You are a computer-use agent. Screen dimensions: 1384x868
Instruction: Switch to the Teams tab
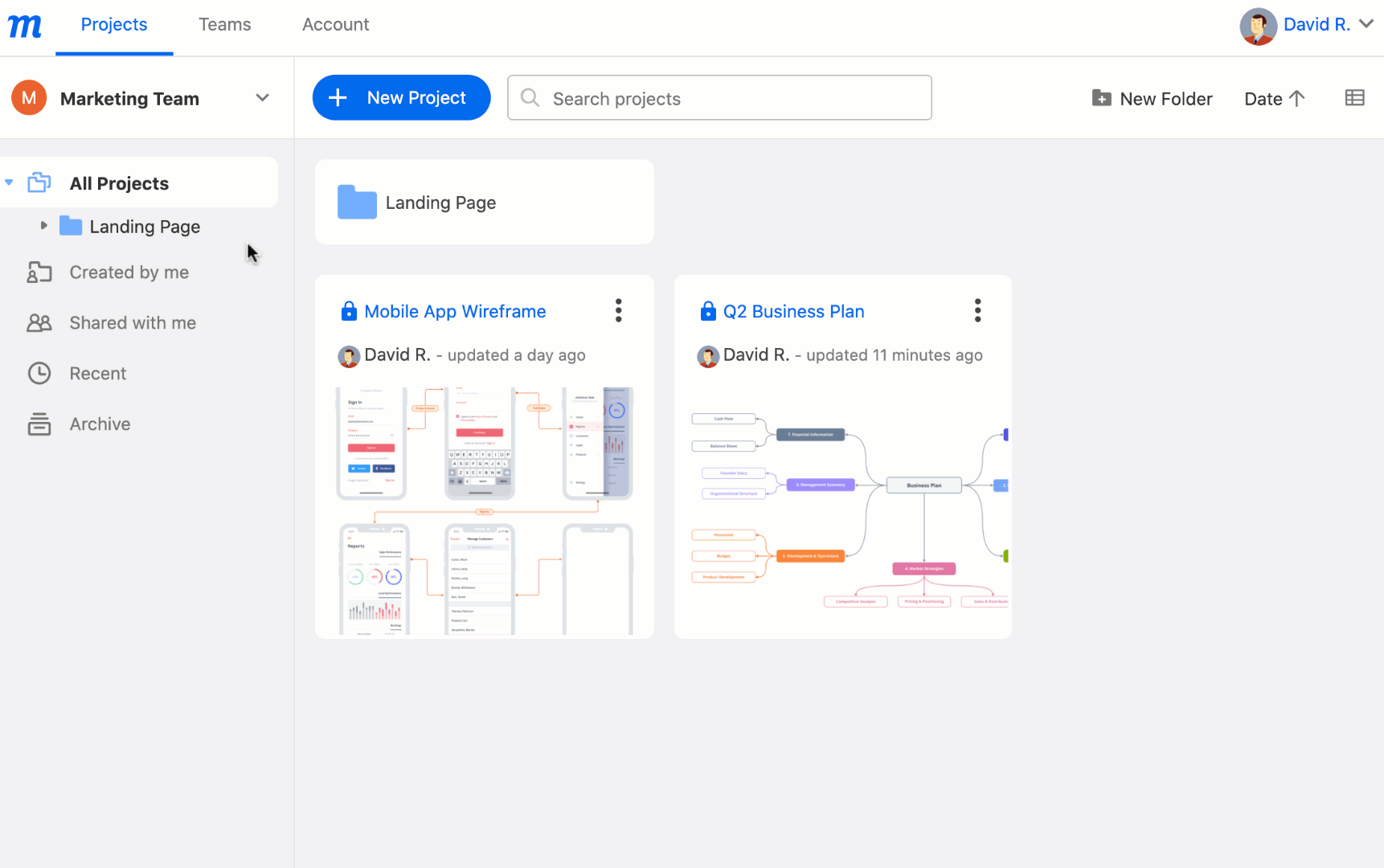point(224,25)
